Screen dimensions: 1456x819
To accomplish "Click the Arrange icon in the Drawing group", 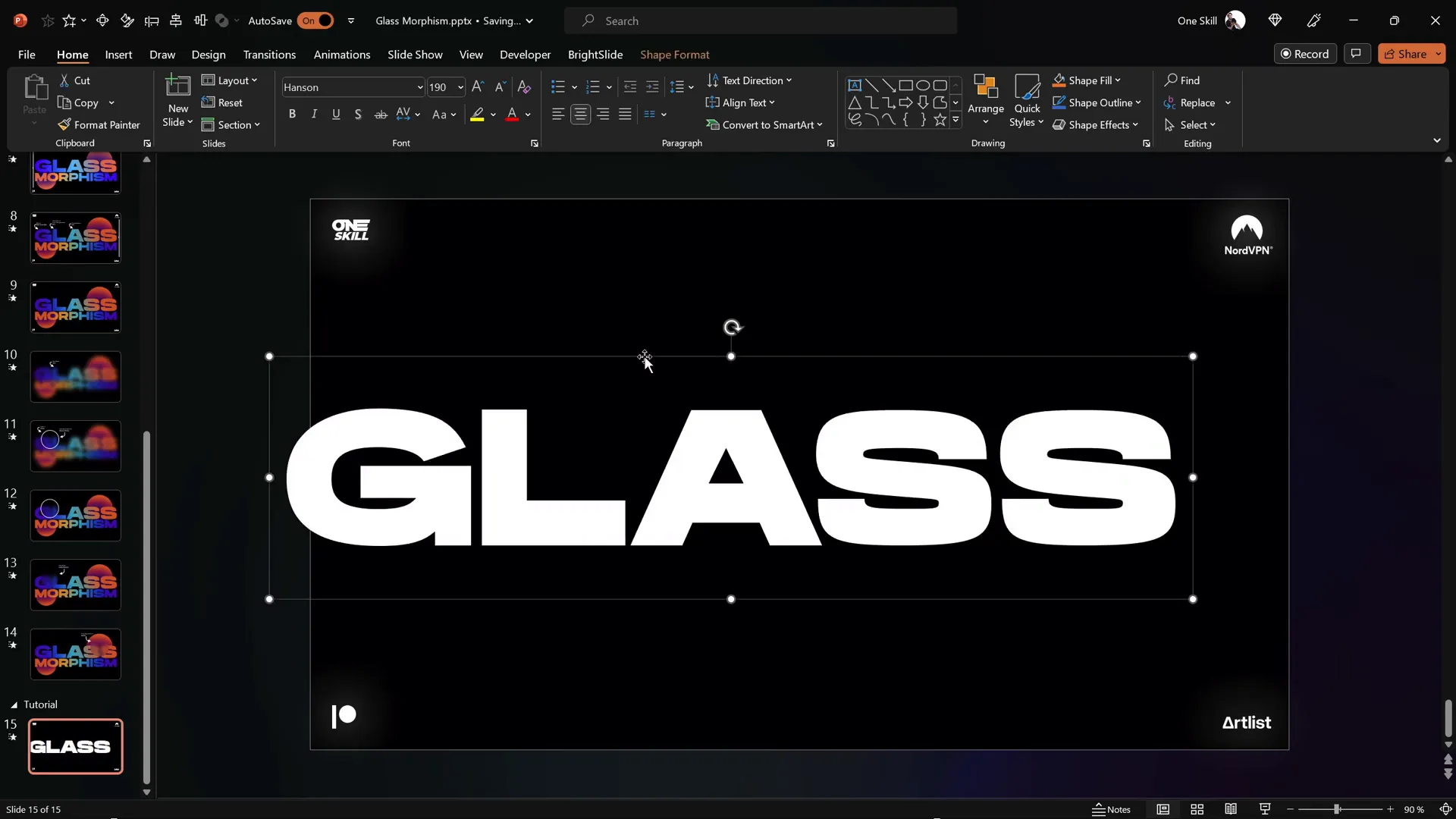I will (985, 99).
